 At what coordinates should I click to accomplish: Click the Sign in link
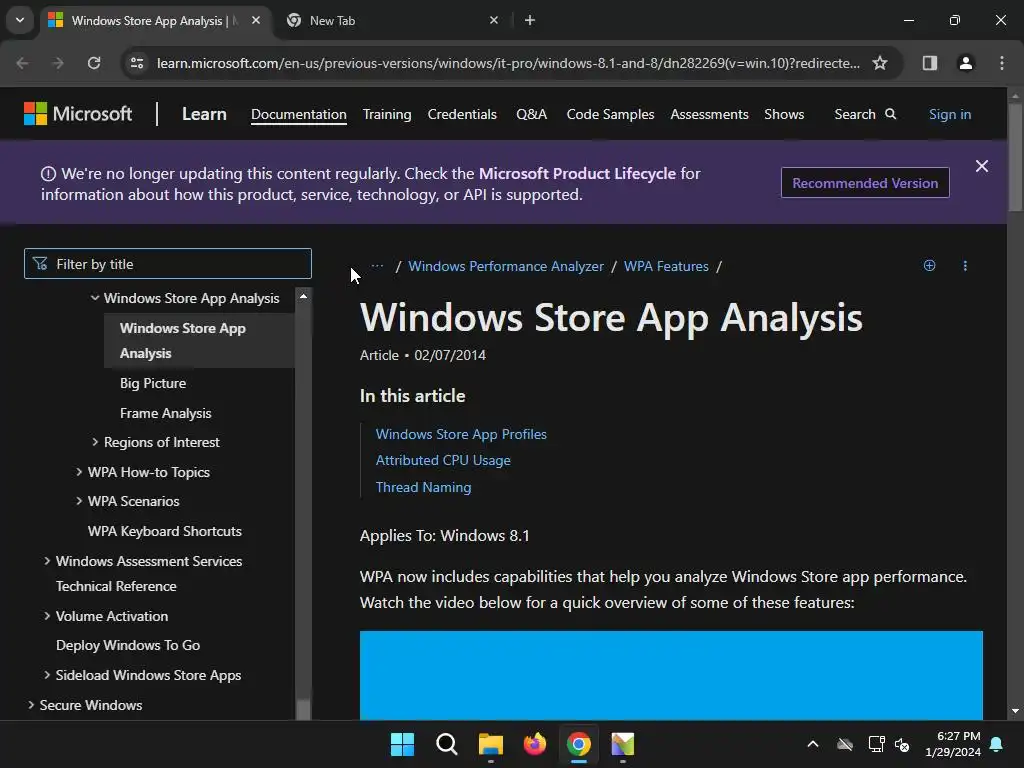(x=950, y=114)
